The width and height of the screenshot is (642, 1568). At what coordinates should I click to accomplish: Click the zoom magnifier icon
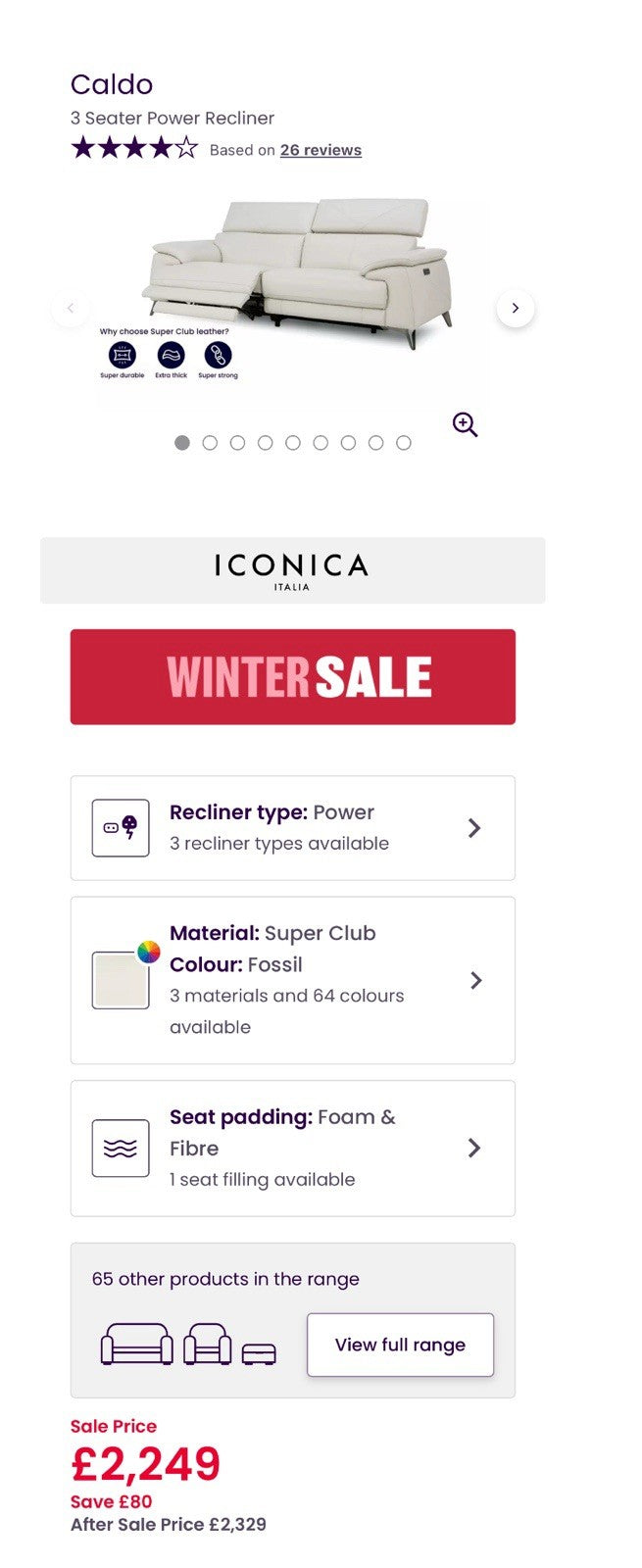[465, 424]
